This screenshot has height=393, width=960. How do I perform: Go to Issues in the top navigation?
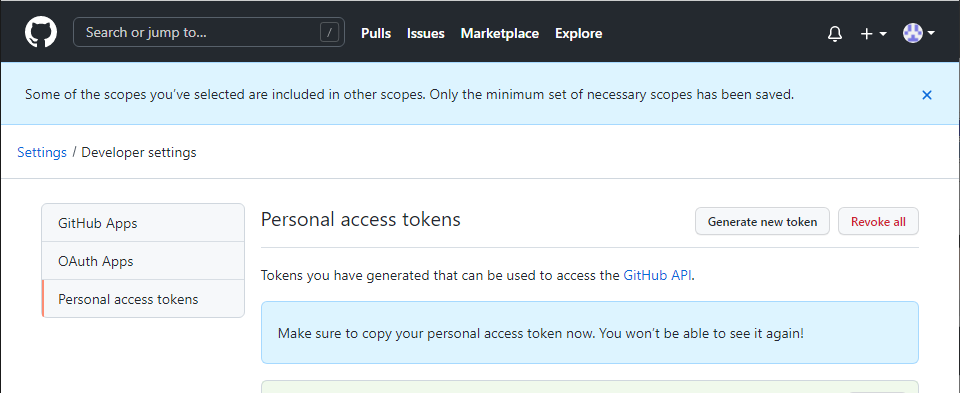[426, 33]
